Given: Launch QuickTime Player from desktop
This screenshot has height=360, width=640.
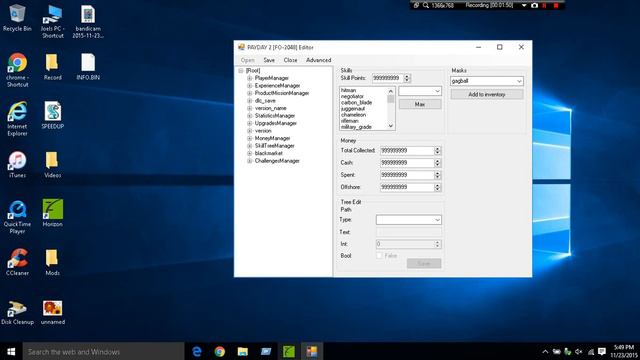Looking at the screenshot, I should (17, 217).
